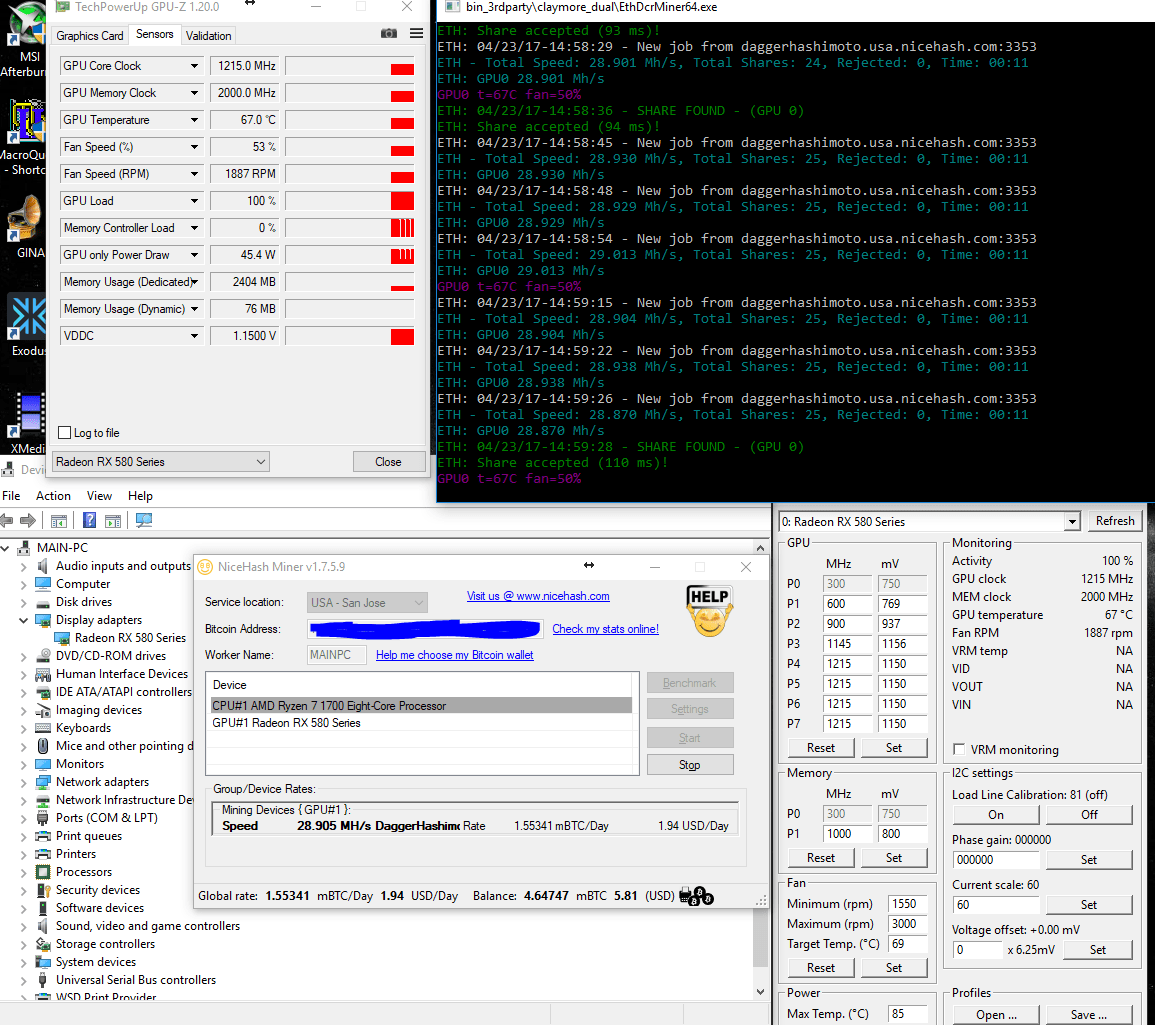
Task: Select Radeon RX 580 Series adapter icon in tree
Action: [63, 638]
